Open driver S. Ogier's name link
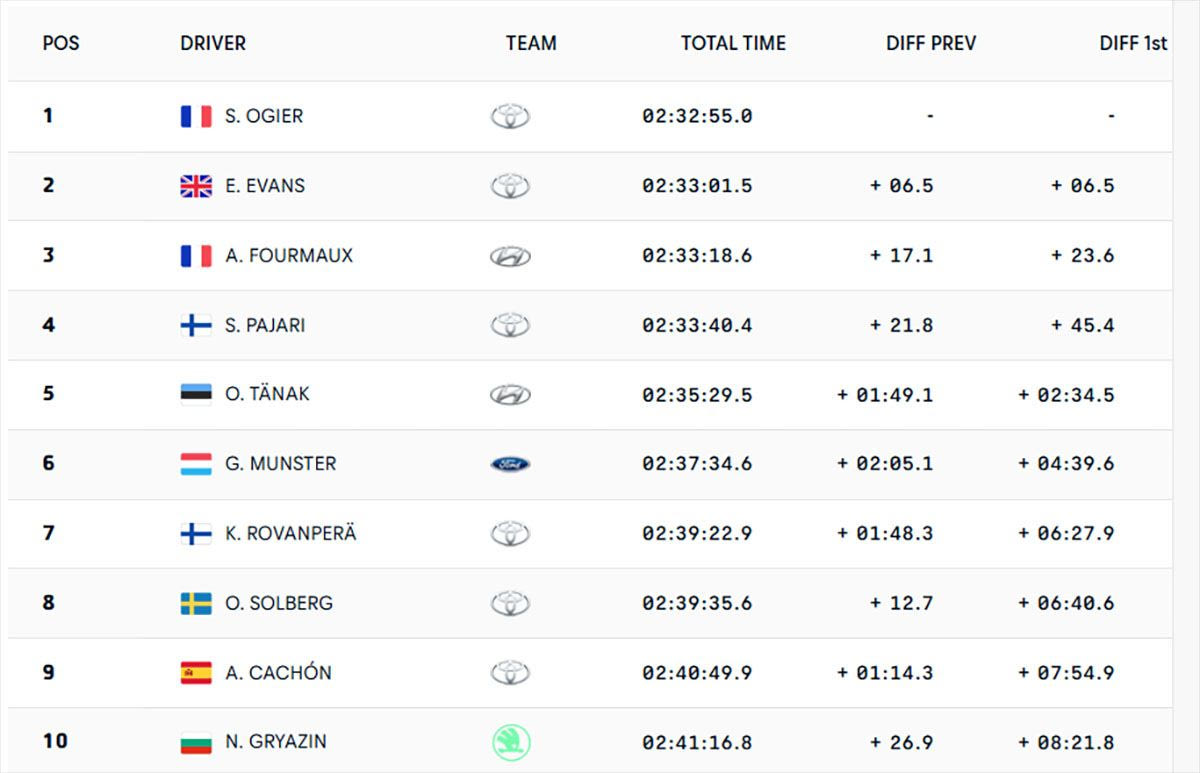 coord(264,116)
